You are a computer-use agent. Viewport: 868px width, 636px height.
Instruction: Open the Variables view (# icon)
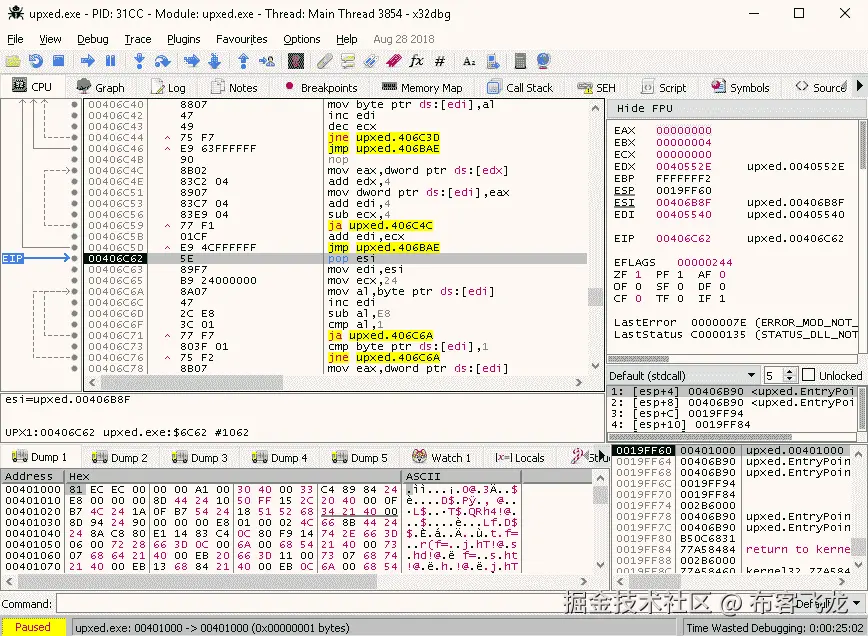point(440,61)
